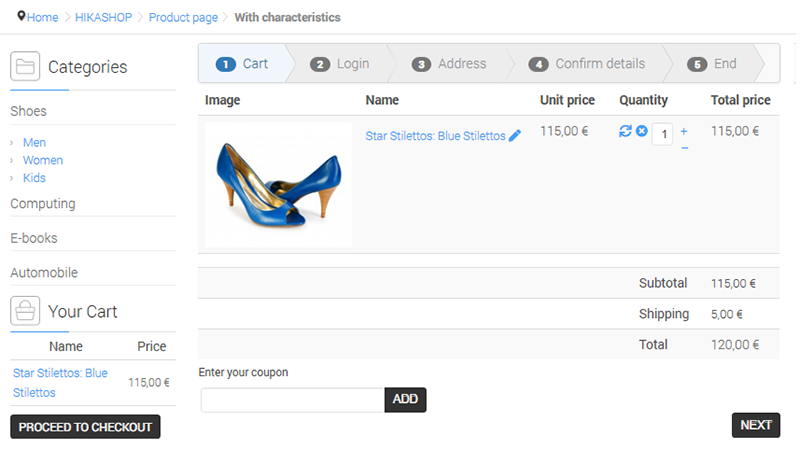This screenshot has height=449, width=800.
Task: Click the pencil edit icon beside product name
Action: click(x=515, y=136)
